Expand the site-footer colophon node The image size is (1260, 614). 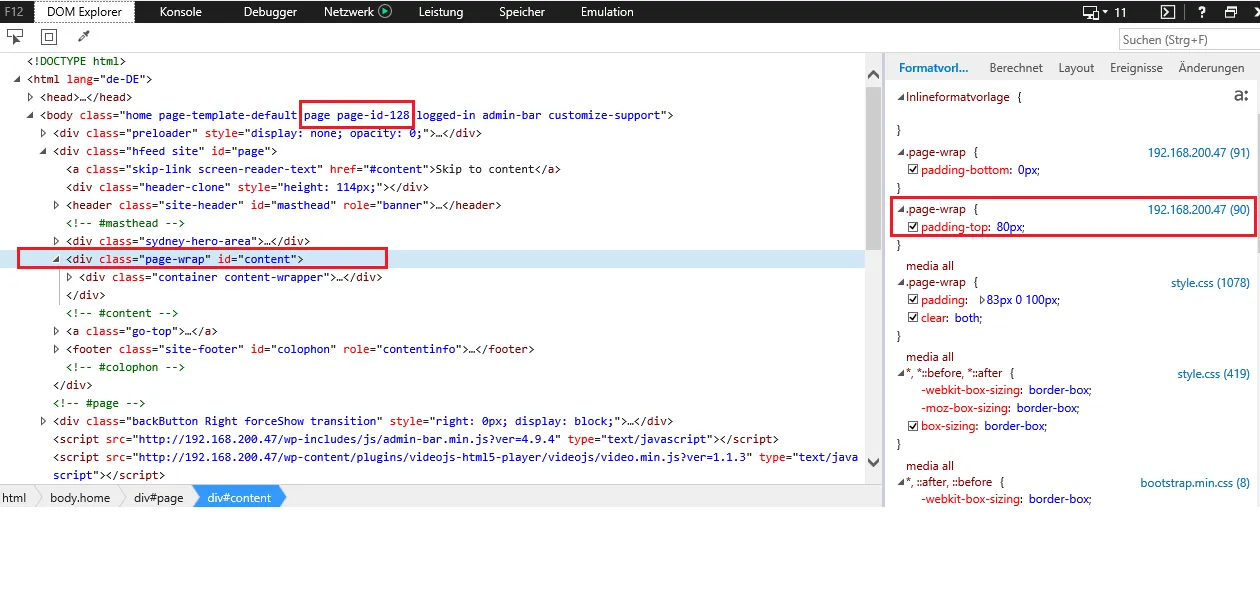point(57,349)
